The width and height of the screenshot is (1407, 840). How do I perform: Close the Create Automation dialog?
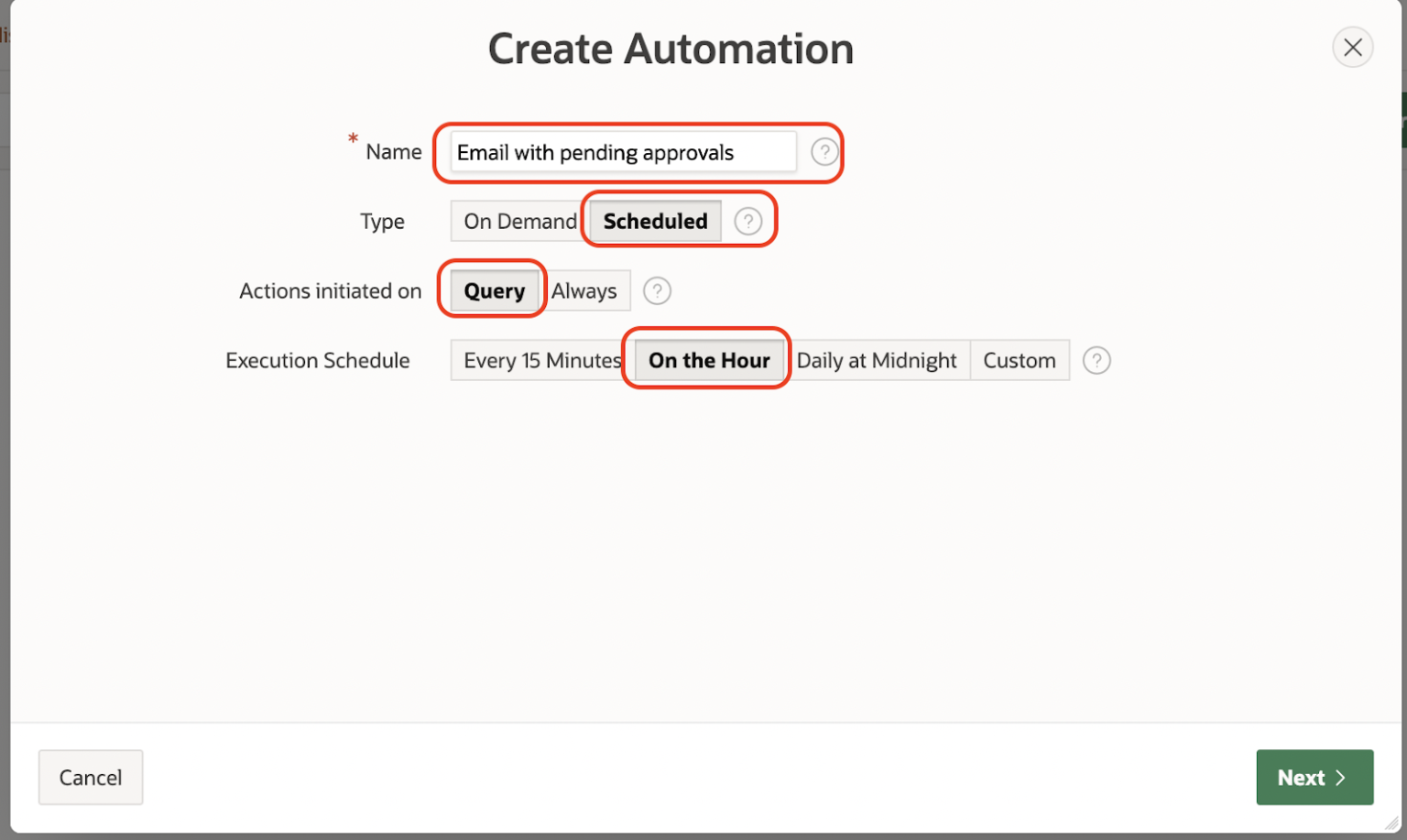click(x=1352, y=48)
